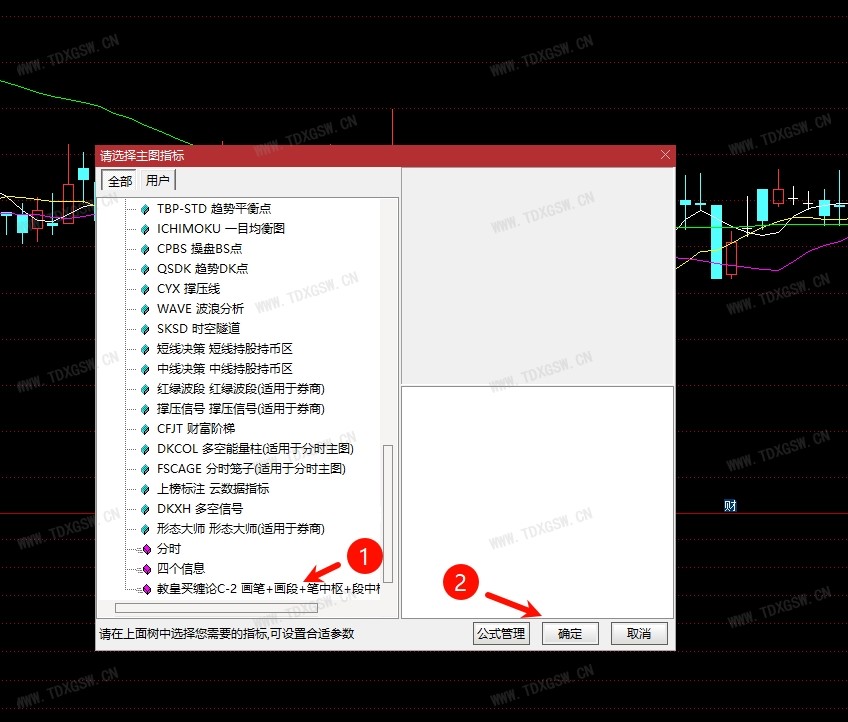The image size is (848, 722).
Task: Select 形态大师(适用于券商) indicator
Action: pyautogui.click(x=241, y=529)
